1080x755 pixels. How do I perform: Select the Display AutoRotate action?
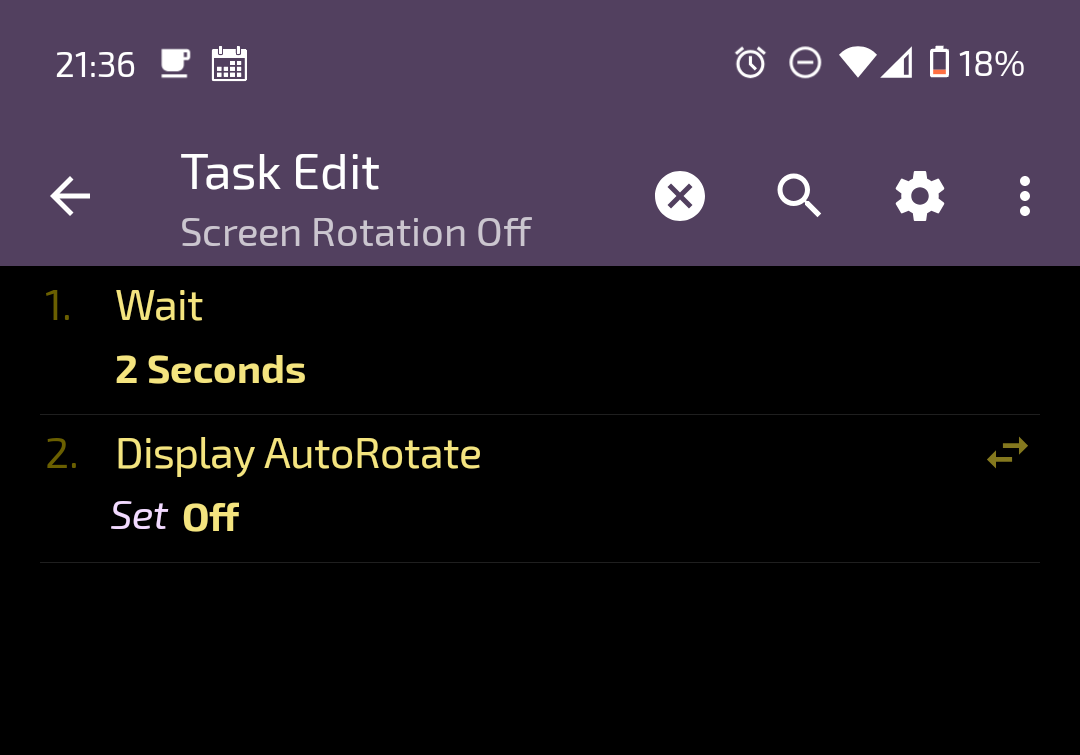click(540, 488)
